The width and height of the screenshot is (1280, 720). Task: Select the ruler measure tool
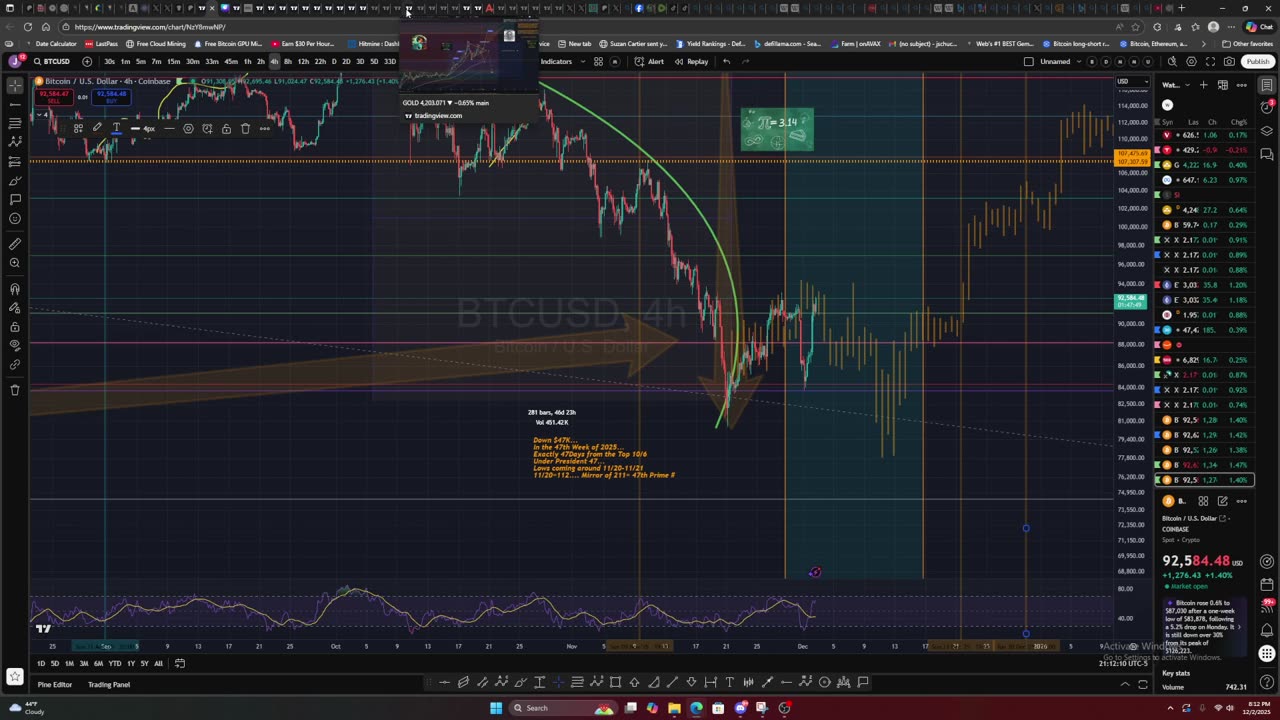click(14, 244)
